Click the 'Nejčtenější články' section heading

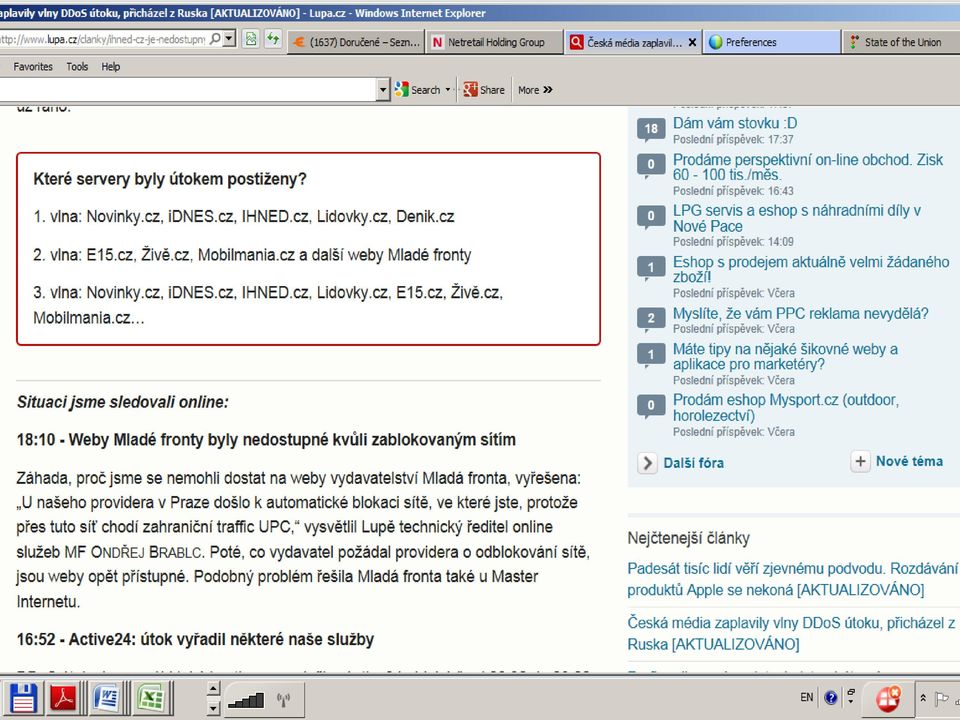pos(688,538)
